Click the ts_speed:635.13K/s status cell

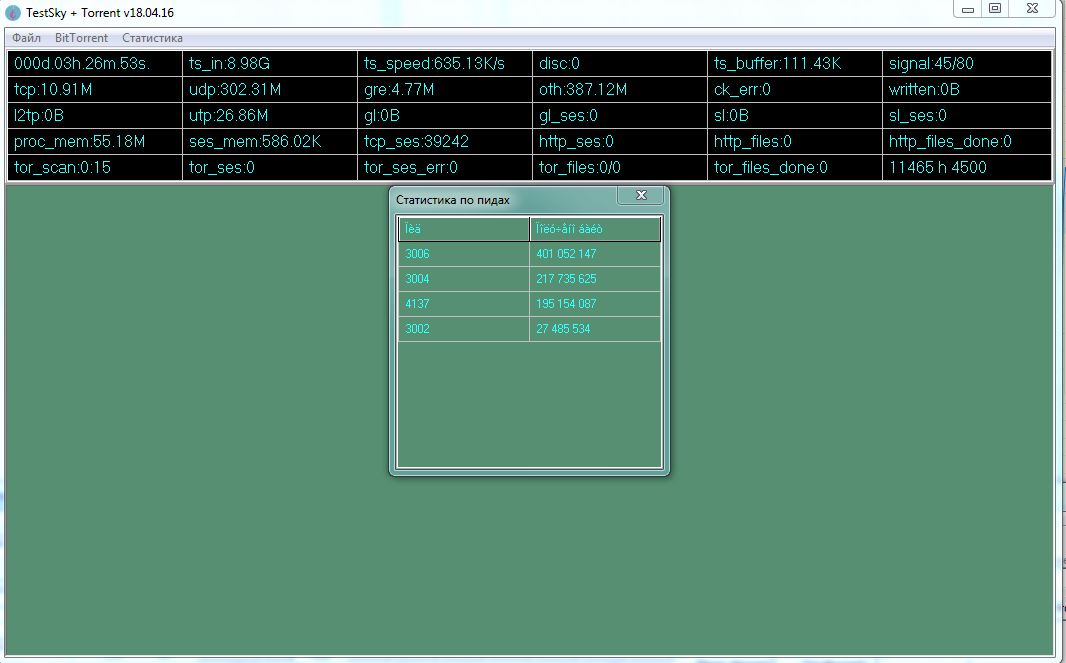click(444, 64)
